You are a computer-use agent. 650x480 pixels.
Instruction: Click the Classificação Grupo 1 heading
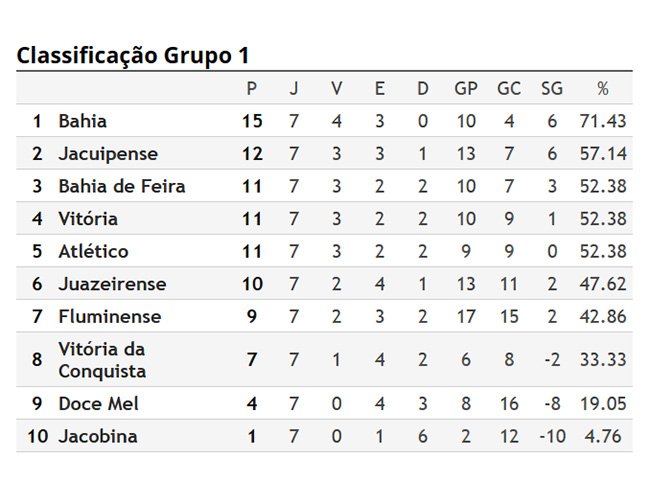click(x=133, y=56)
